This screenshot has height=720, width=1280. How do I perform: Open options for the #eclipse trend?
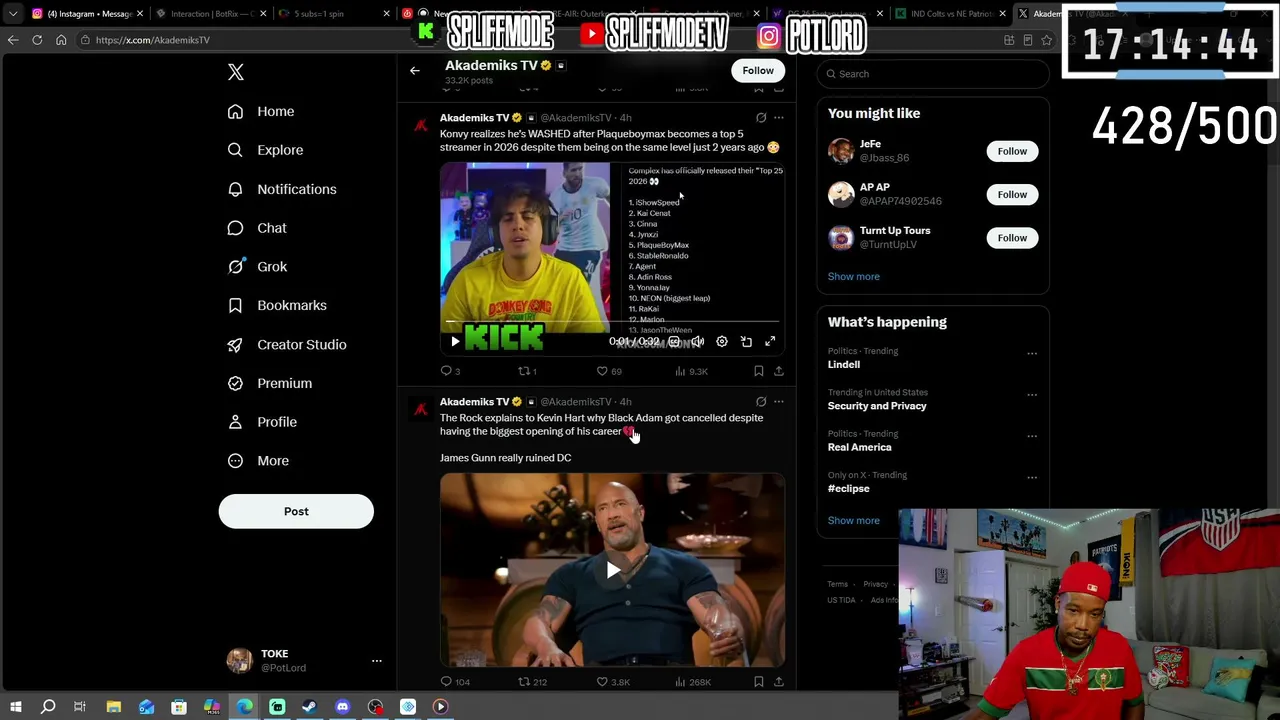1032,477
